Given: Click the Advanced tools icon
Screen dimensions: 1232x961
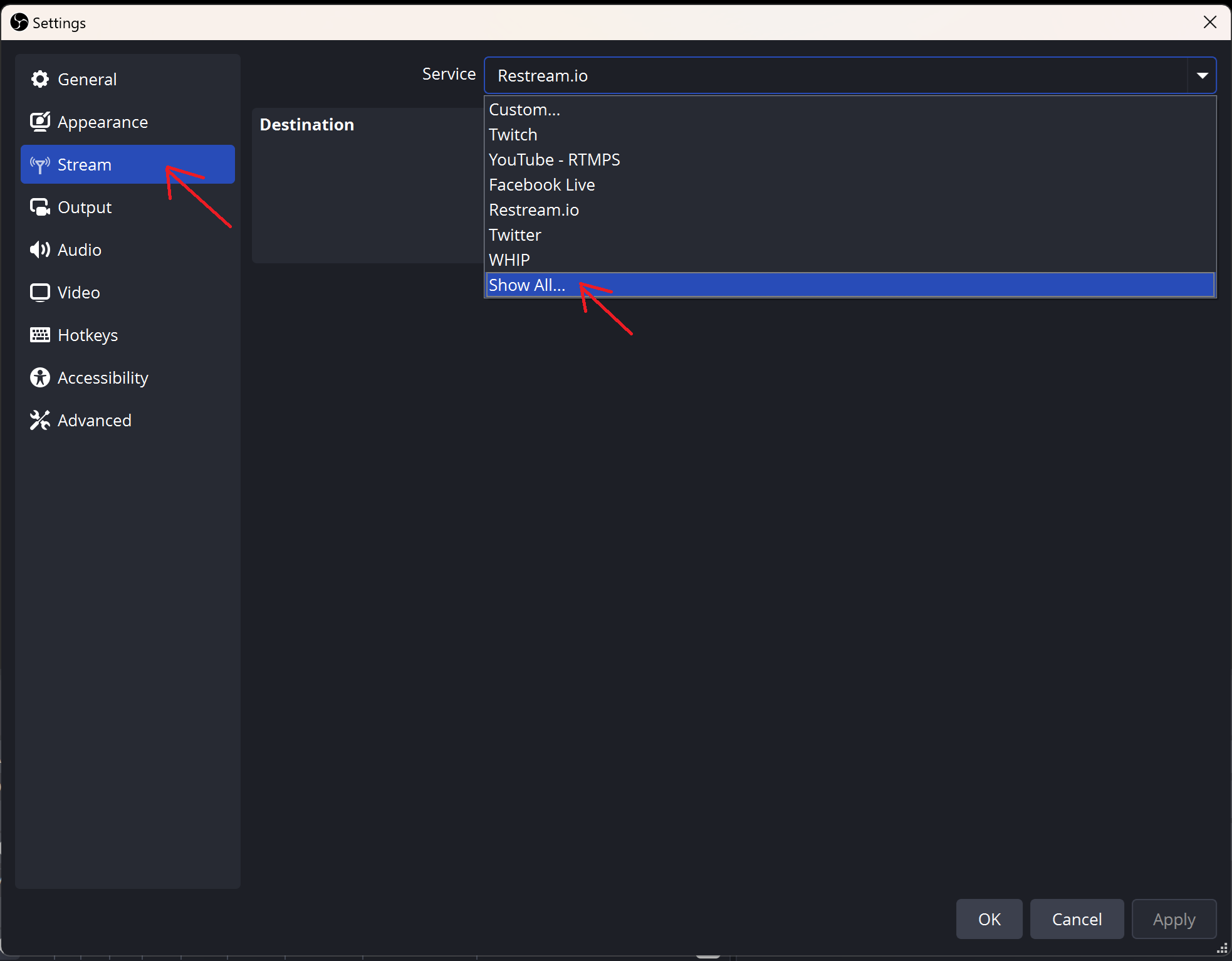Looking at the screenshot, I should pyautogui.click(x=40, y=420).
